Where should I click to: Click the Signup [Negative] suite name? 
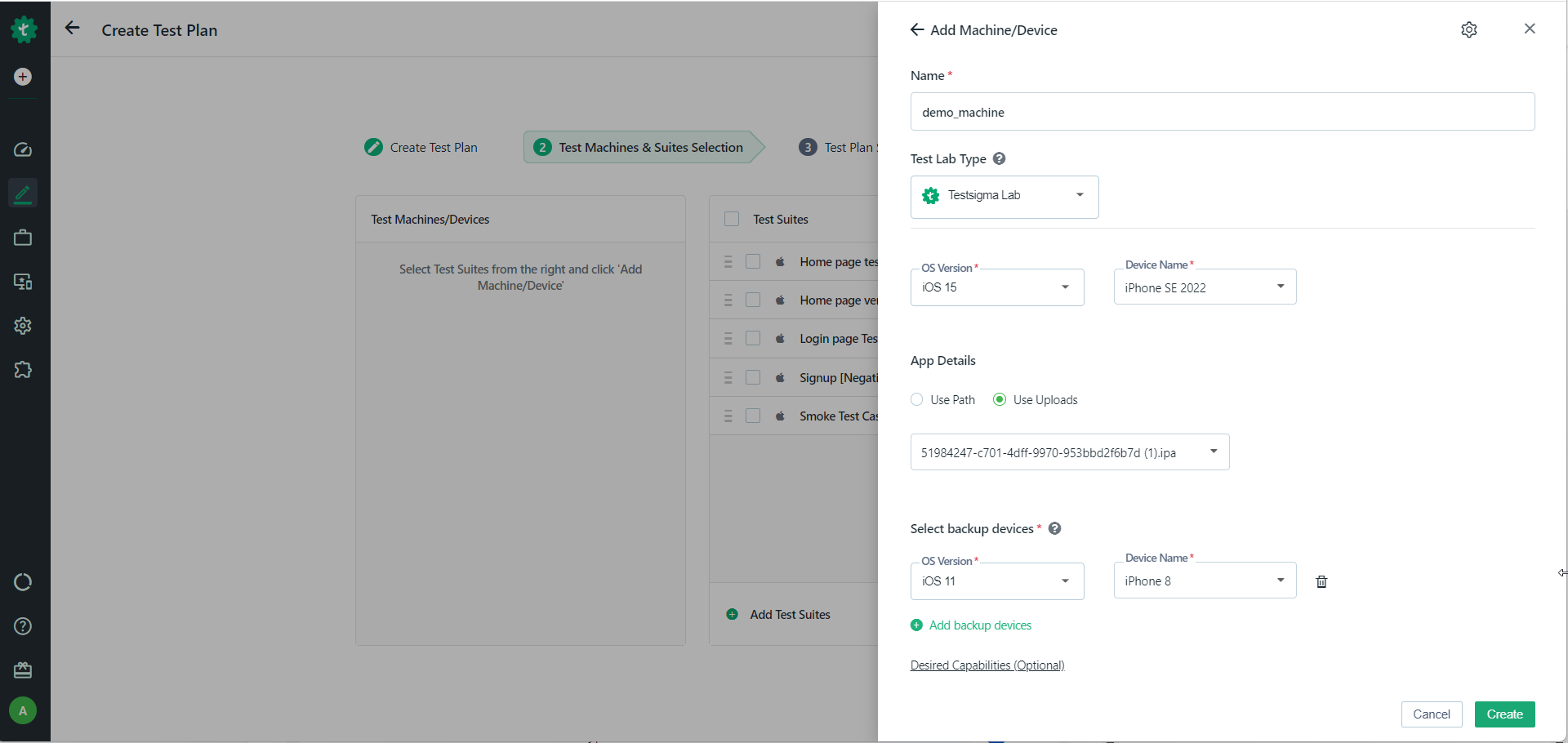click(x=839, y=378)
